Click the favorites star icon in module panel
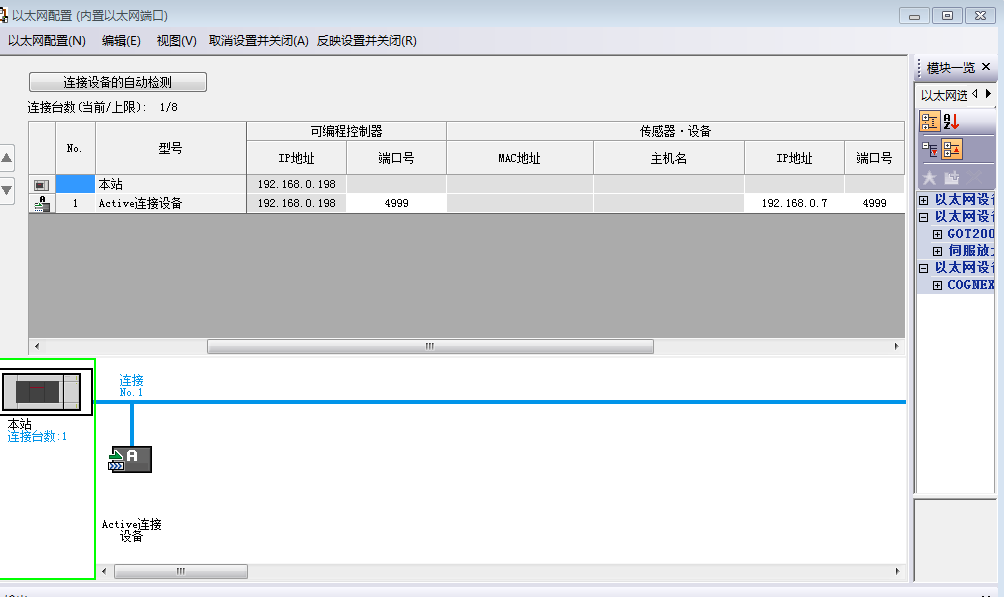The image size is (1004, 597). pyautogui.click(x=929, y=178)
